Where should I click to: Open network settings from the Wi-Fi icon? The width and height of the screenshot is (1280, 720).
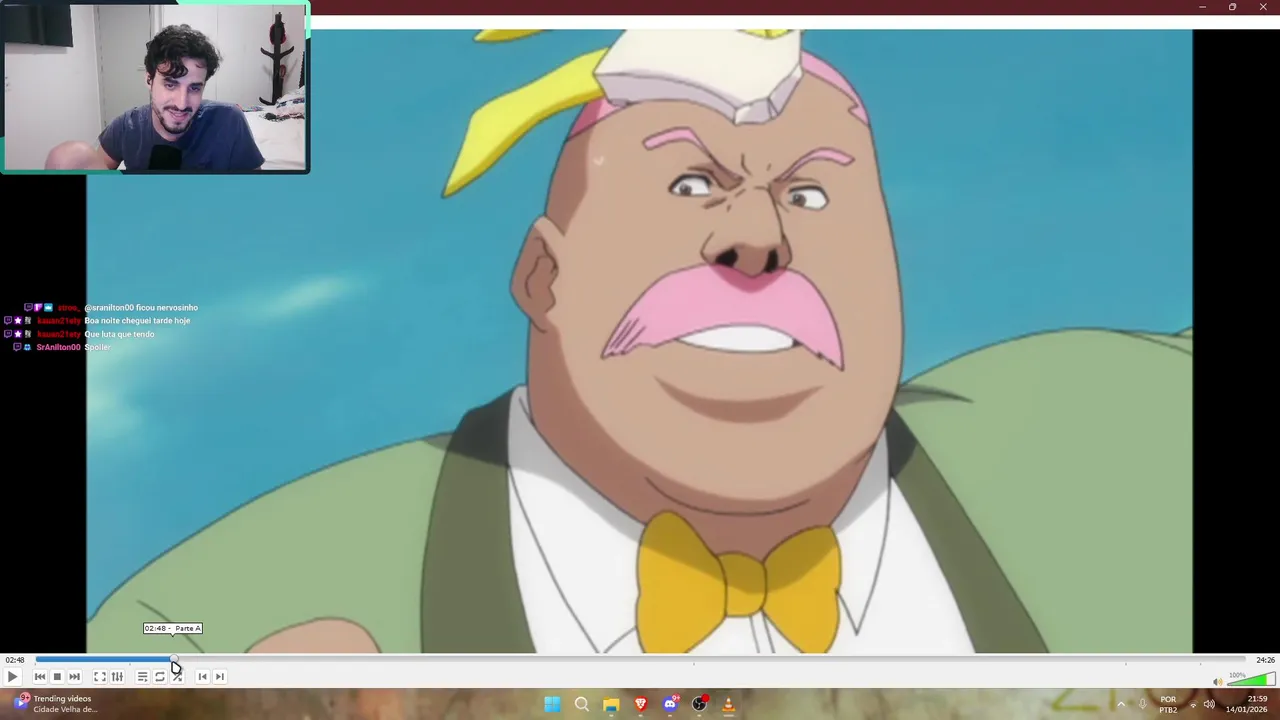click(x=1192, y=704)
